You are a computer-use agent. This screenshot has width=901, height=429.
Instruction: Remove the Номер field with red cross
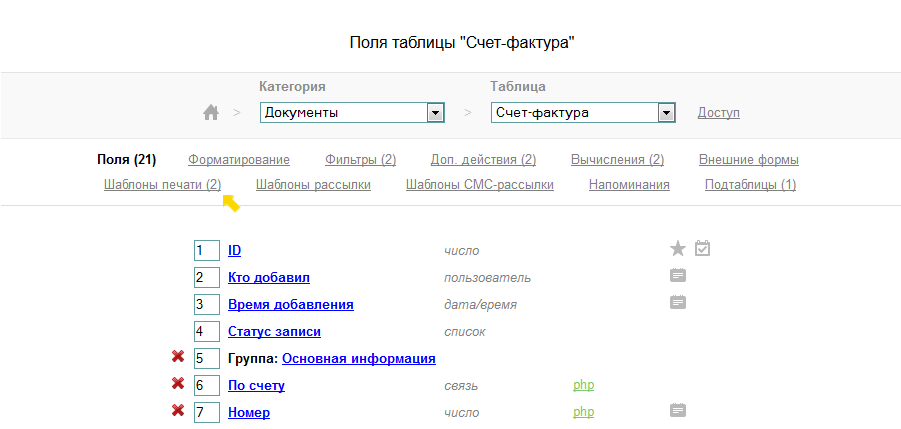click(x=178, y=411)
